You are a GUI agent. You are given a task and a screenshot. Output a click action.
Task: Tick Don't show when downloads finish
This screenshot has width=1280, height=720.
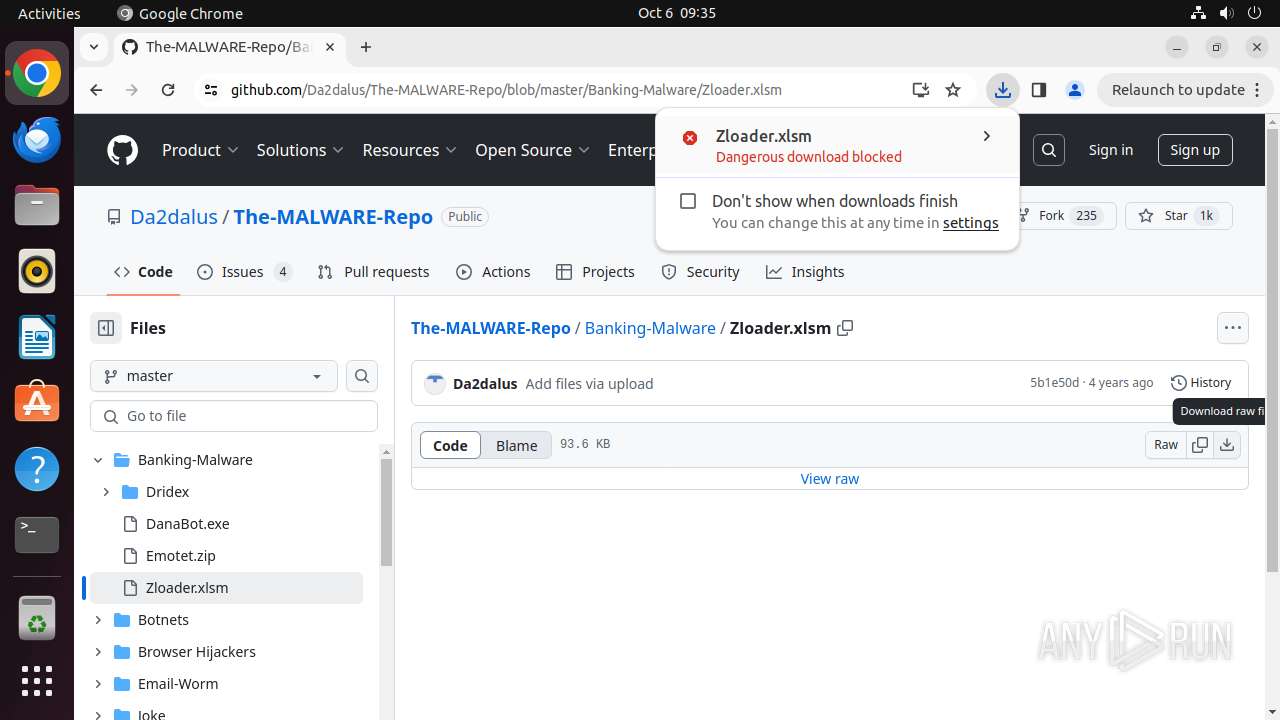(x=688, y=201)
